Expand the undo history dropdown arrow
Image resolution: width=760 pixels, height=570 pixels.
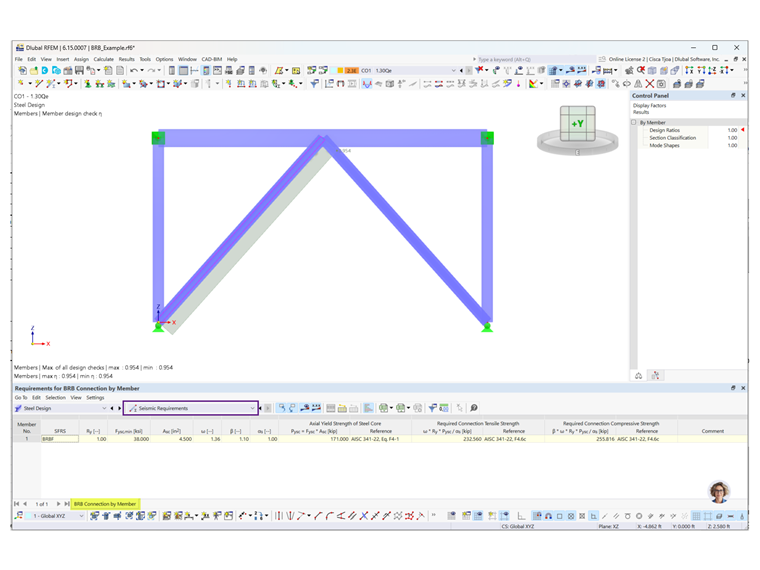pos(142,70)
